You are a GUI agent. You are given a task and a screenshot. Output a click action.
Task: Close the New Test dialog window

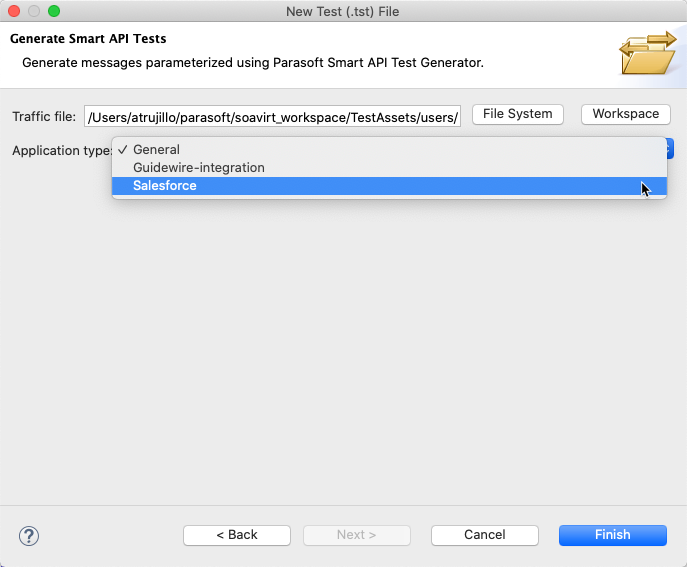tap(14, 11)
